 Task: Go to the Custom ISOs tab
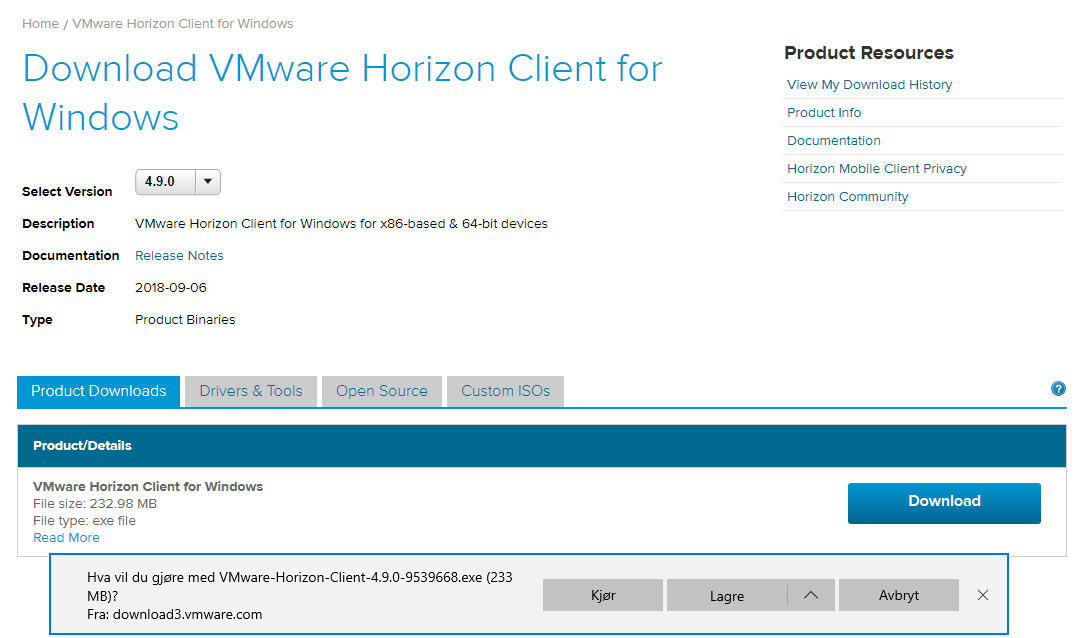pyautogui.click(x=505, y=391)
